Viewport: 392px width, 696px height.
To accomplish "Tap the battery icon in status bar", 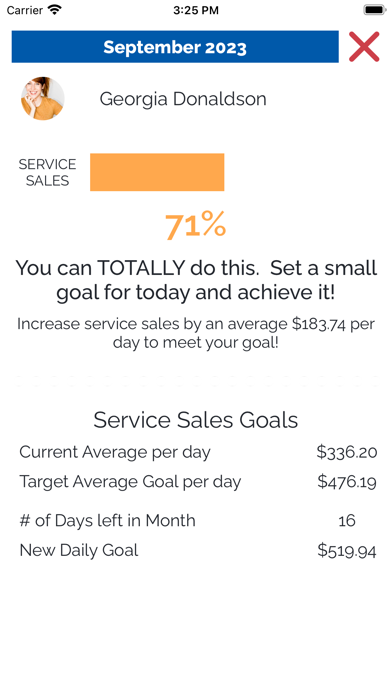I will click(375, 10).
